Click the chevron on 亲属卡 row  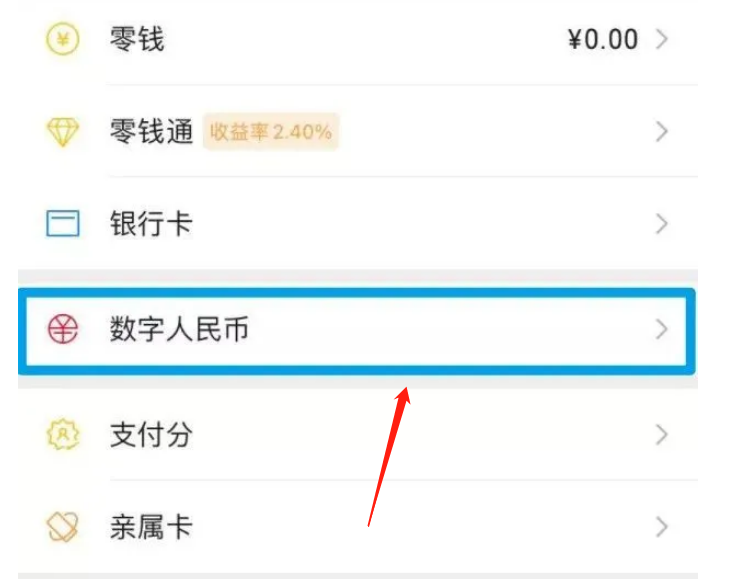[661, 526]
